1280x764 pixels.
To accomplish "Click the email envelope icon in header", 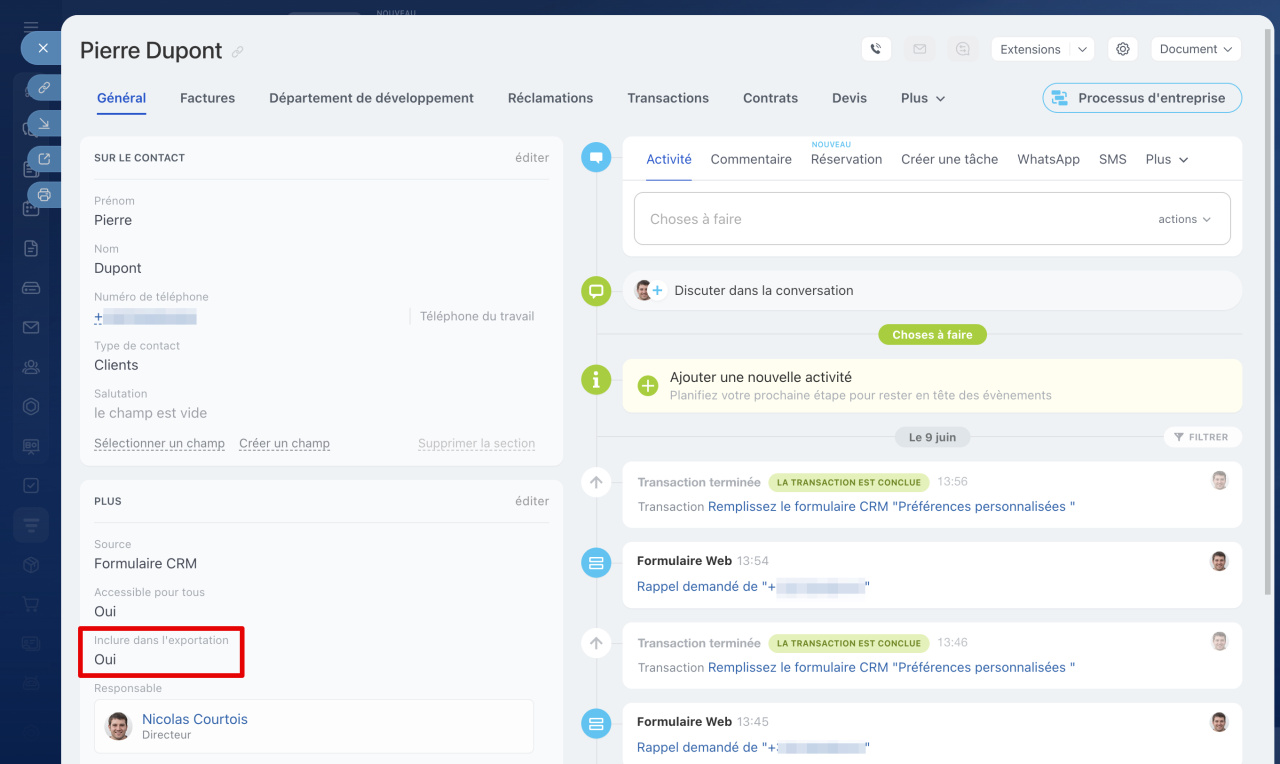I will tap(919, 49).
